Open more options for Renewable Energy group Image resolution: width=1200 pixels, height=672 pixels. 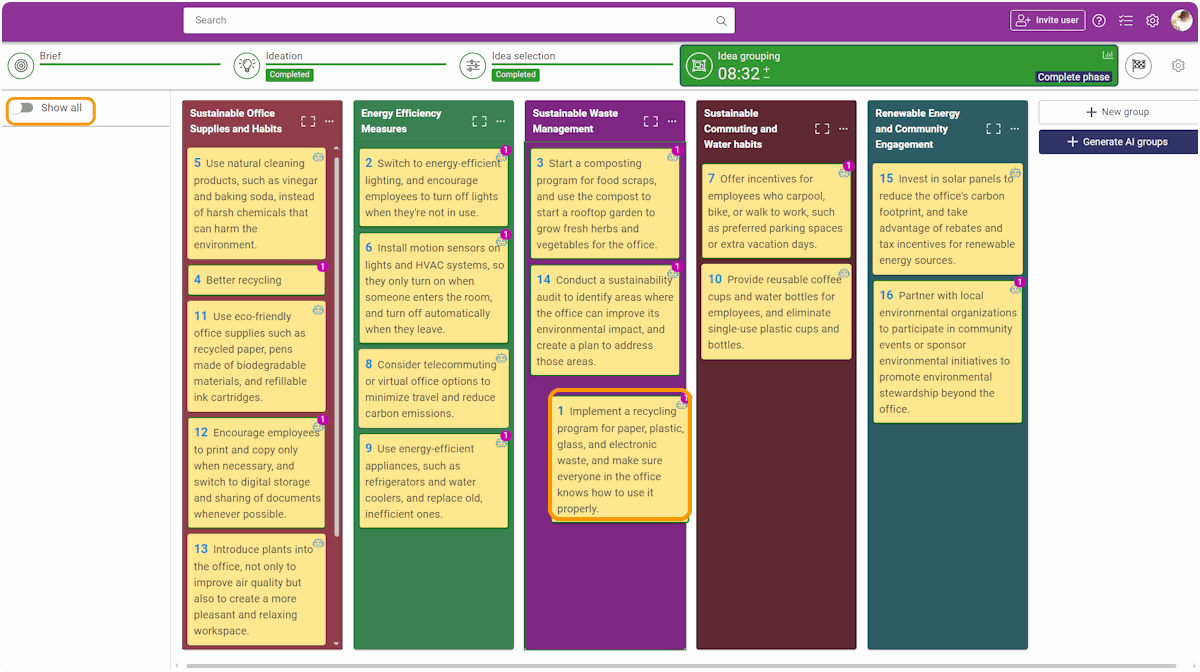[1014, 129]
